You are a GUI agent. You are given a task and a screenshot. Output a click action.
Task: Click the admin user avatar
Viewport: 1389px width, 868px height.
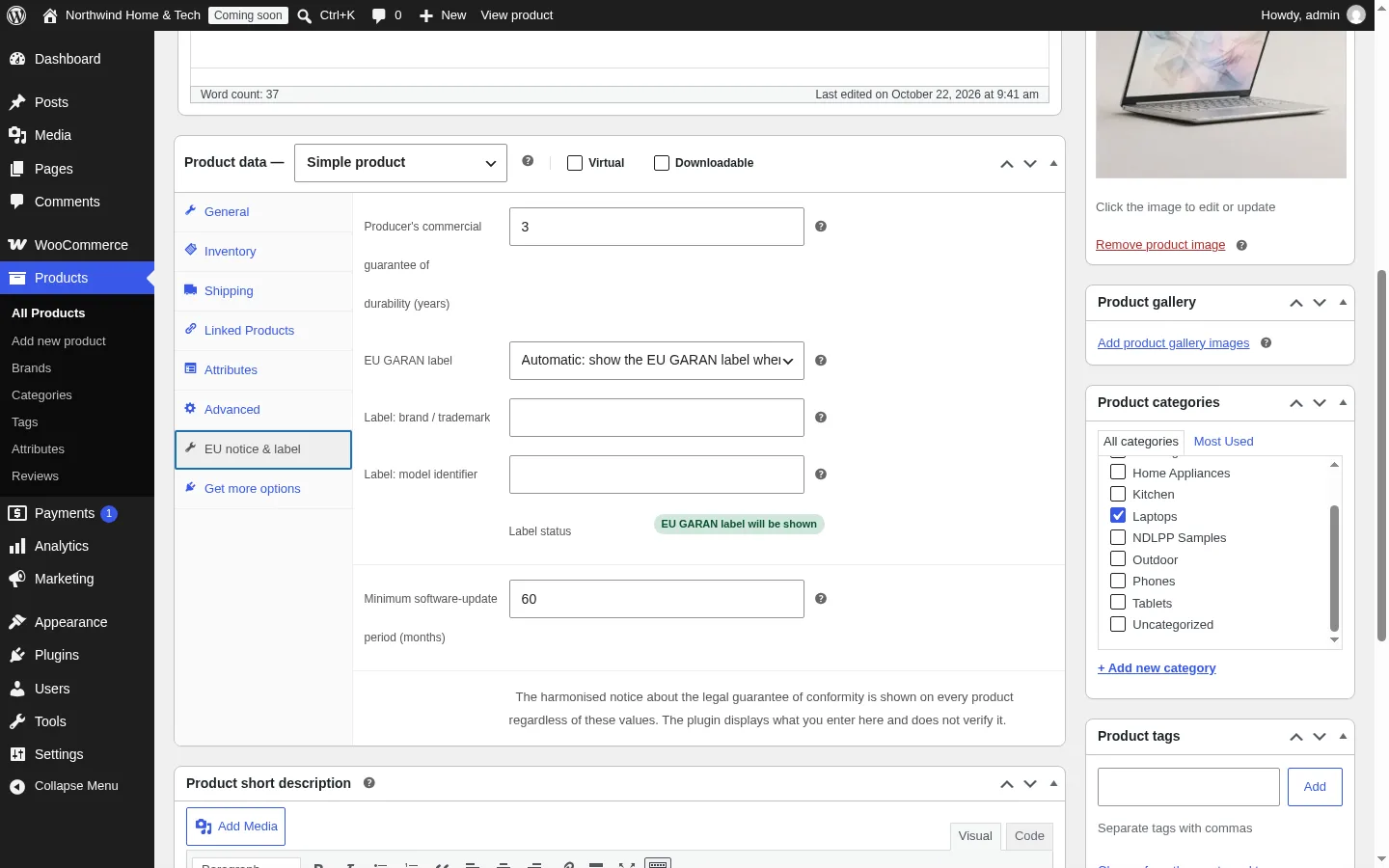tap(1356, 15)
